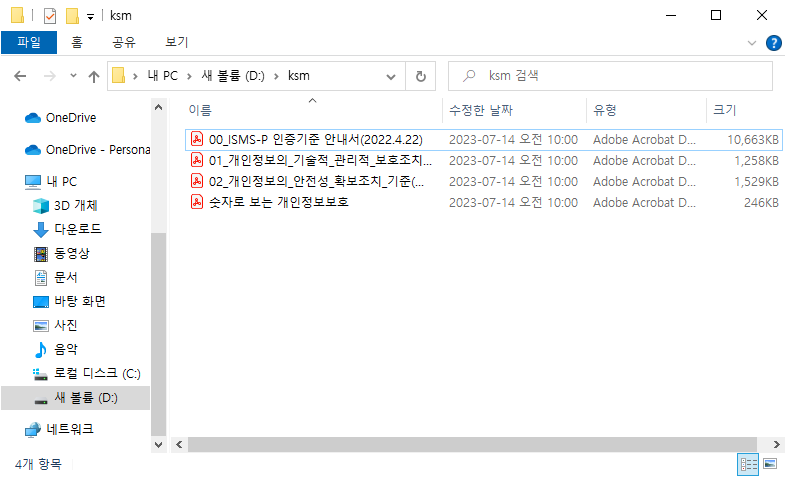This screenshot has width=786, height=477.
Task: Click navigation pane scroll down arrow
Action: pos(158,445)
